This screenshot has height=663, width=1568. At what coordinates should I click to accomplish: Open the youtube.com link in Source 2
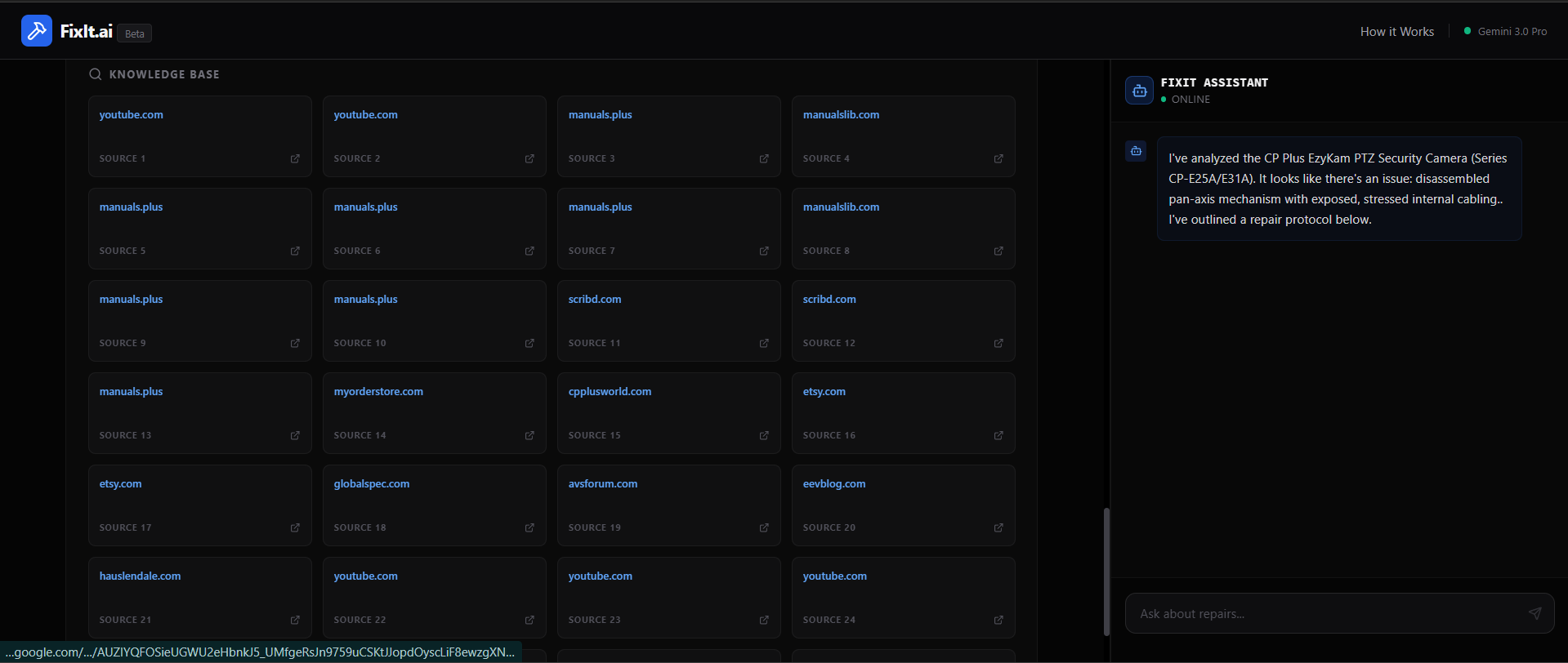(366, 115)
